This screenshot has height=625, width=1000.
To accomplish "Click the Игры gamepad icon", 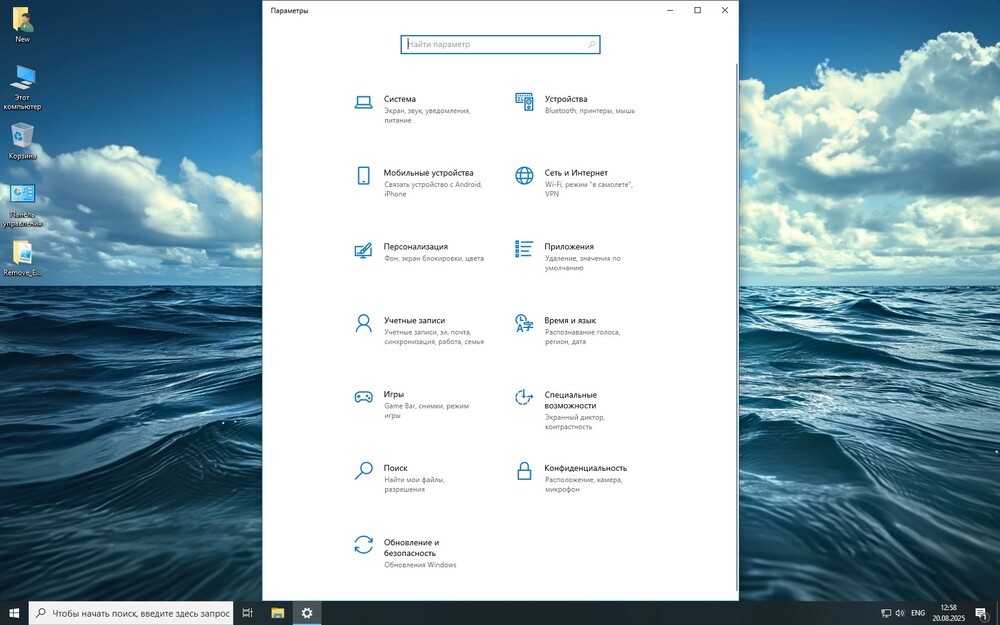I will 363,397.
